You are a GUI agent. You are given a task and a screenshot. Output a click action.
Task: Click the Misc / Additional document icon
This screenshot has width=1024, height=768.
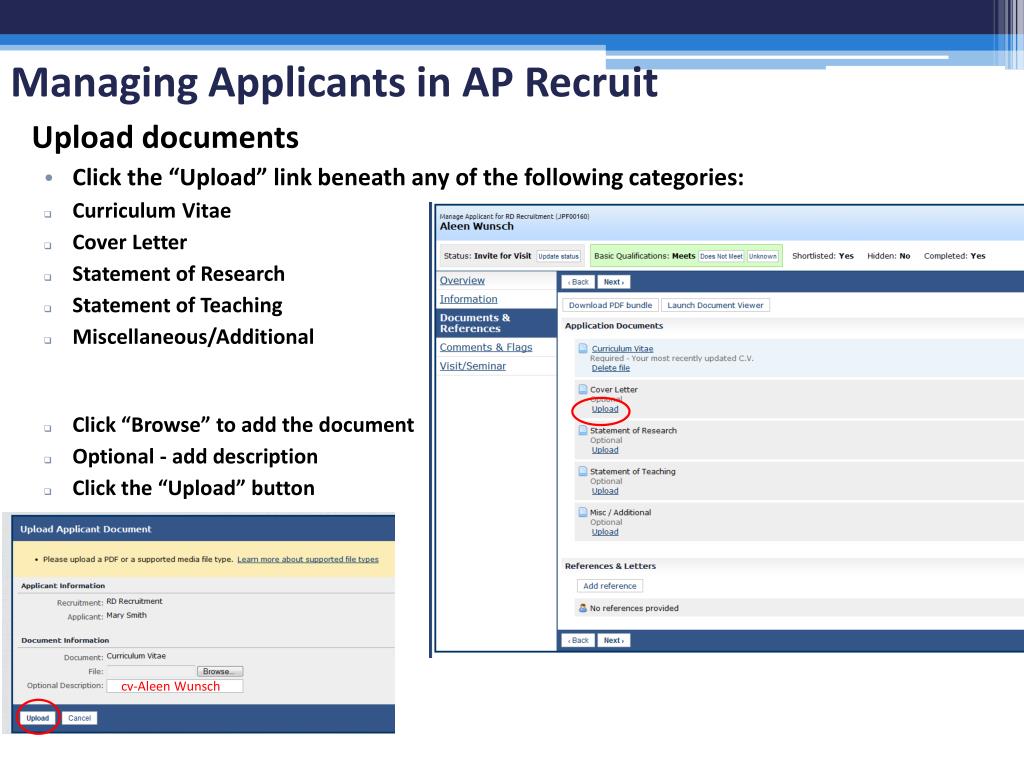click(583, 512)
